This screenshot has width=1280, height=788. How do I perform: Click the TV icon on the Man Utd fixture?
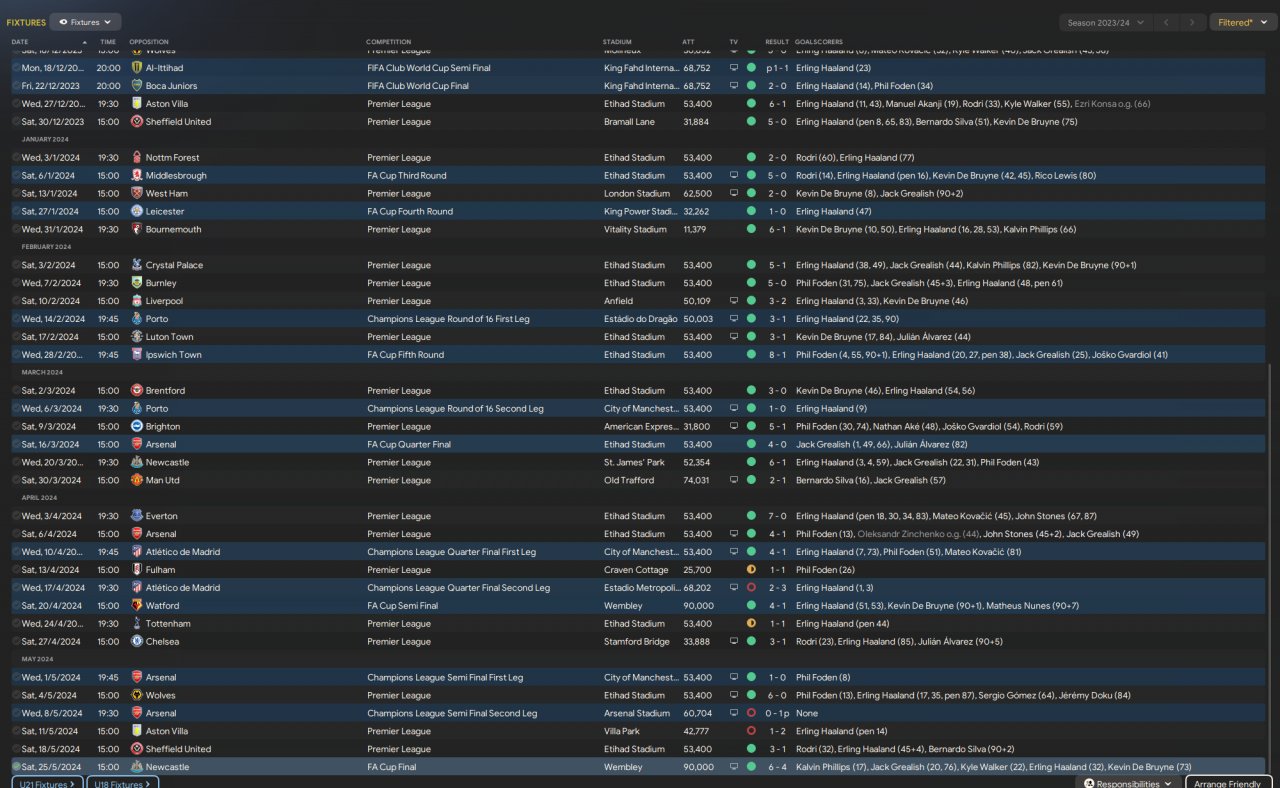point(734,481)
